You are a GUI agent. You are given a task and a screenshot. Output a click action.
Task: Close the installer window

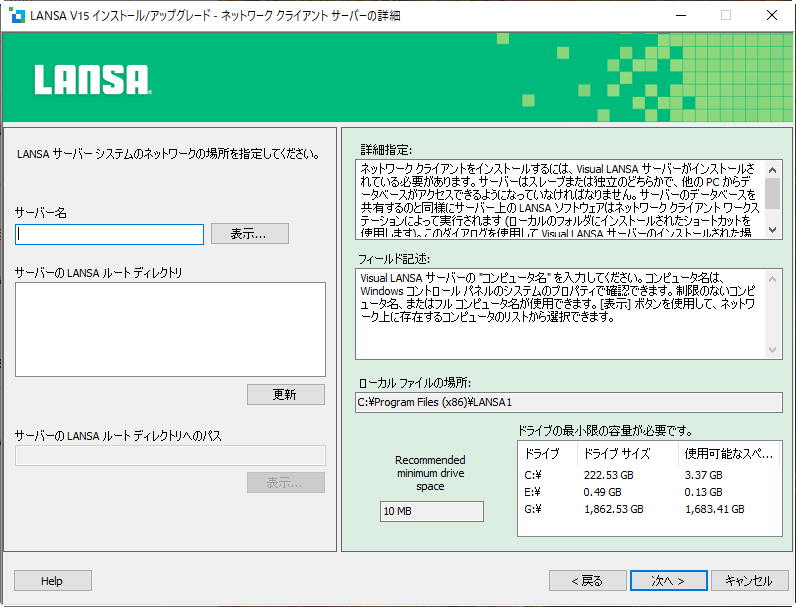coord(772,15)
